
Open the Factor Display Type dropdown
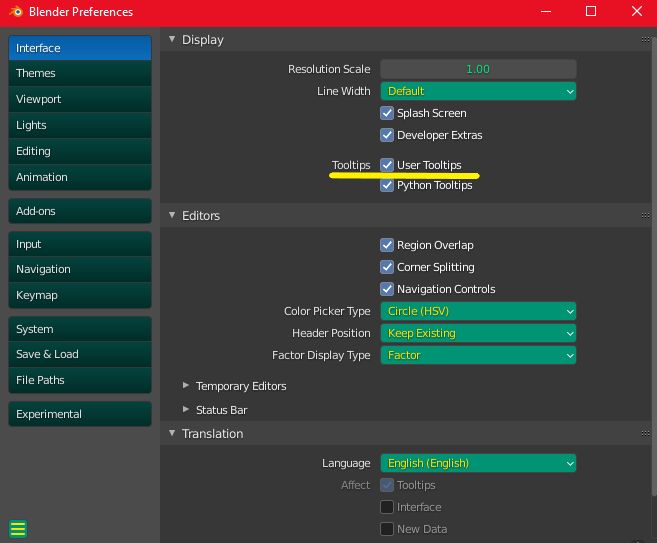(x=478, y=355)
